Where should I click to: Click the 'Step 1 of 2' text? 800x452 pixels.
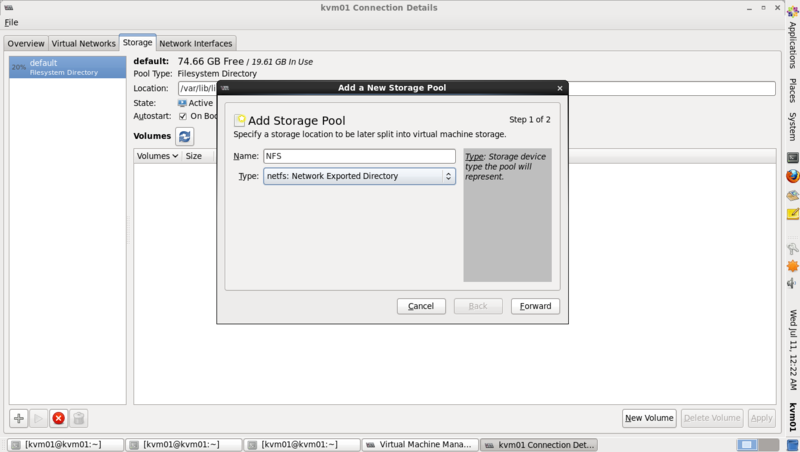click(530, 119)
